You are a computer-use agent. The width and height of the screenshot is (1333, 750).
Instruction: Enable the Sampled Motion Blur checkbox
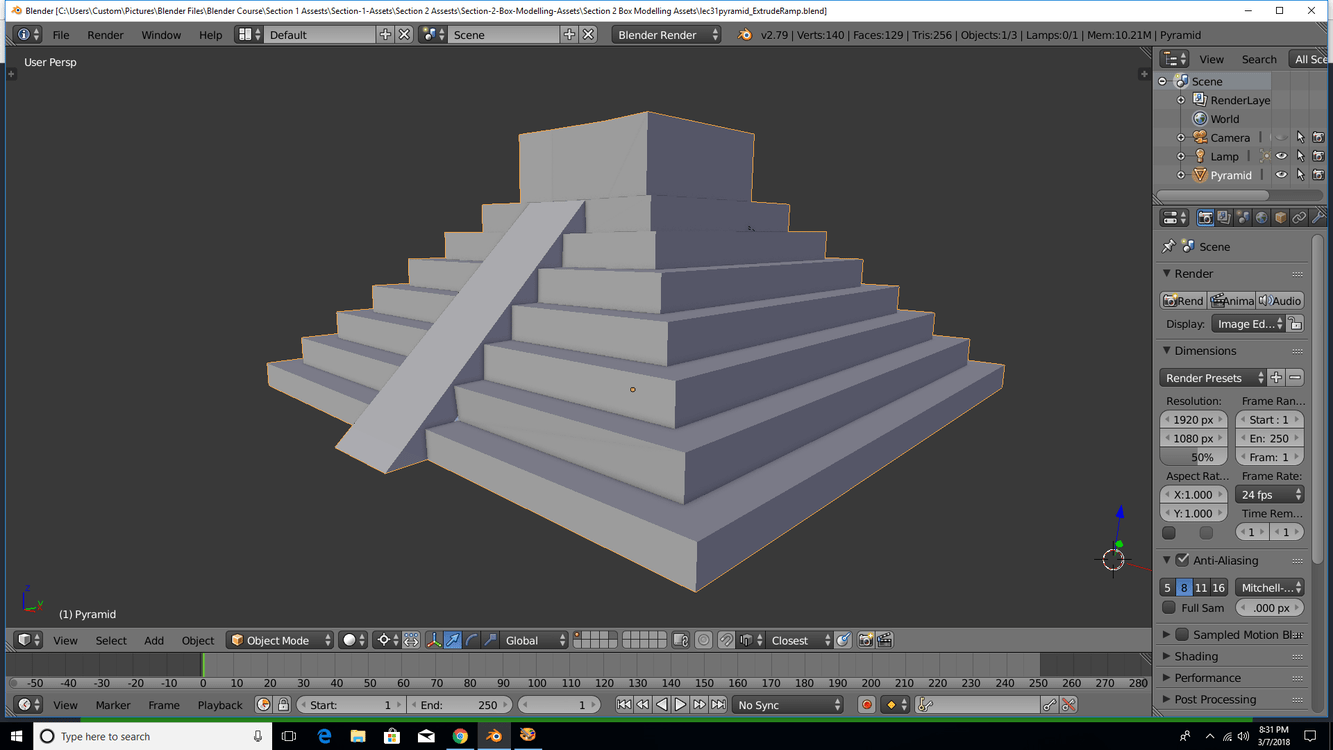coord(1182,634)
